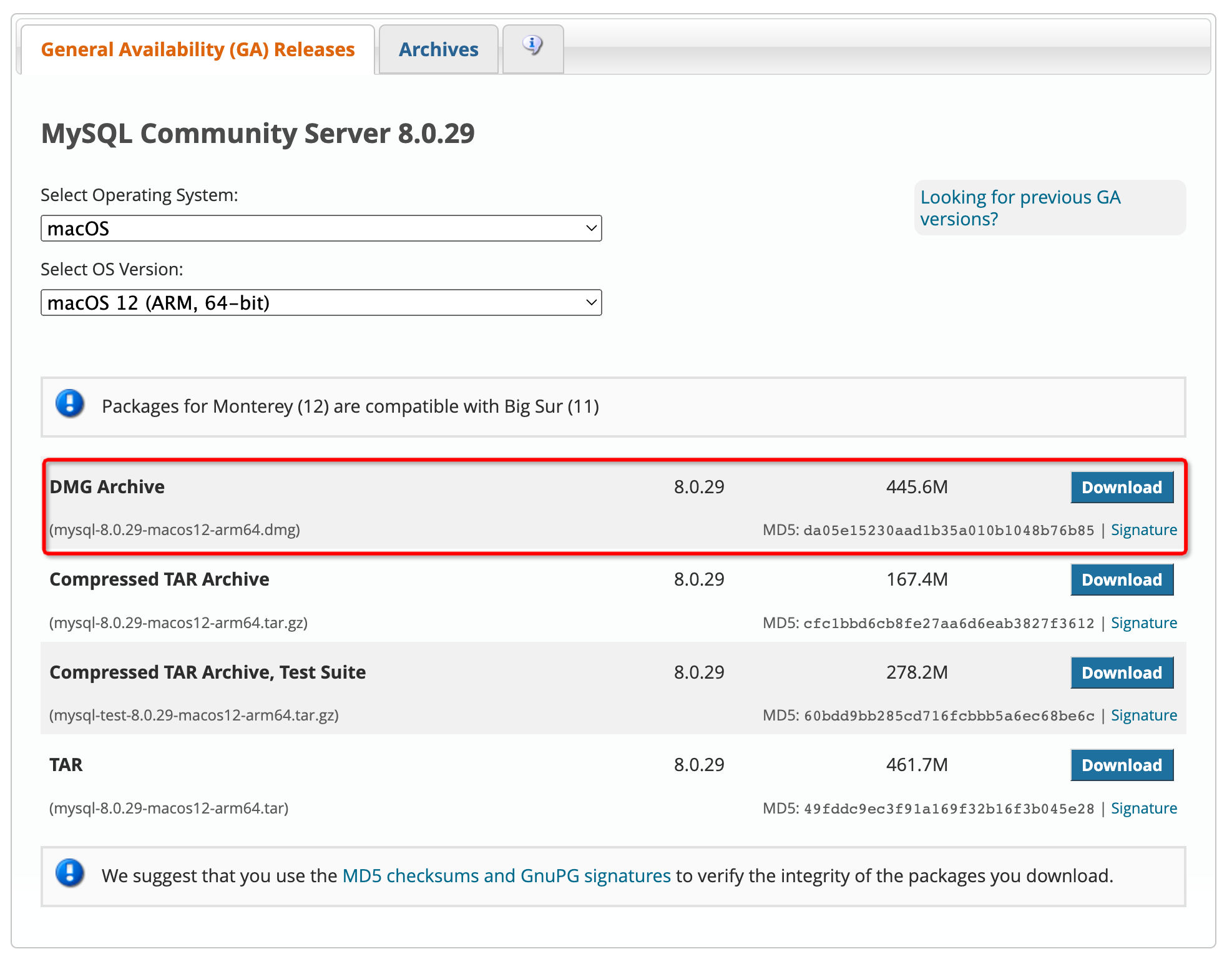Click the chevron arrow on macOS dropdown
The image size is (1232, 959).
coord(591,229)
